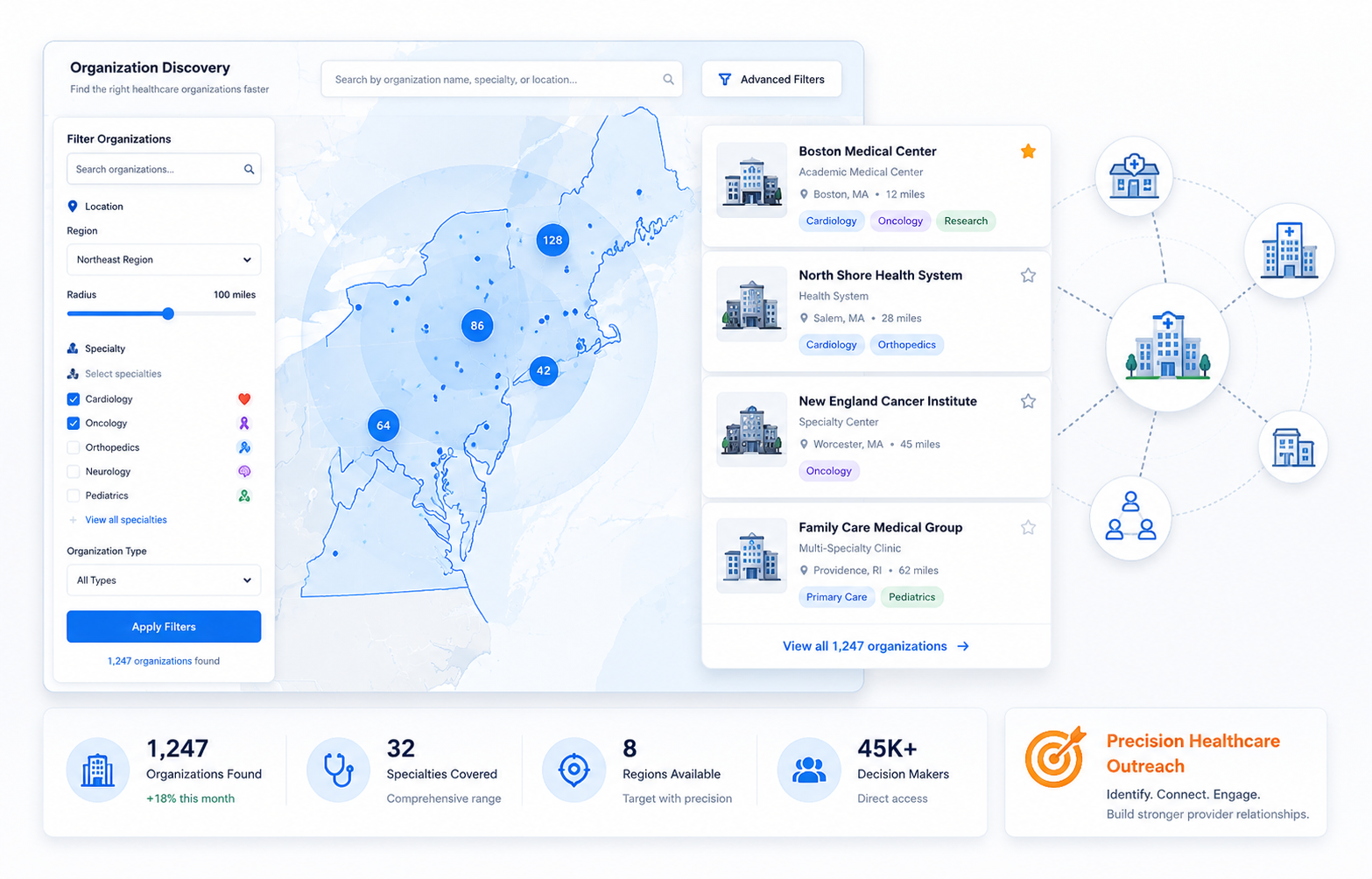Image resolution: width=1372 pixels, height=879 pixels.
Task: Check the Pediatrics specialty checkbox
Action: (x=74, y=496)
